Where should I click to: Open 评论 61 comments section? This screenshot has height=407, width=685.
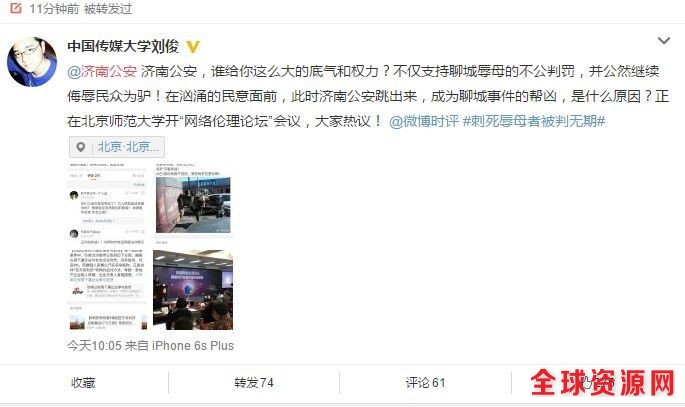pyautogui.click(x=426, y=383)
